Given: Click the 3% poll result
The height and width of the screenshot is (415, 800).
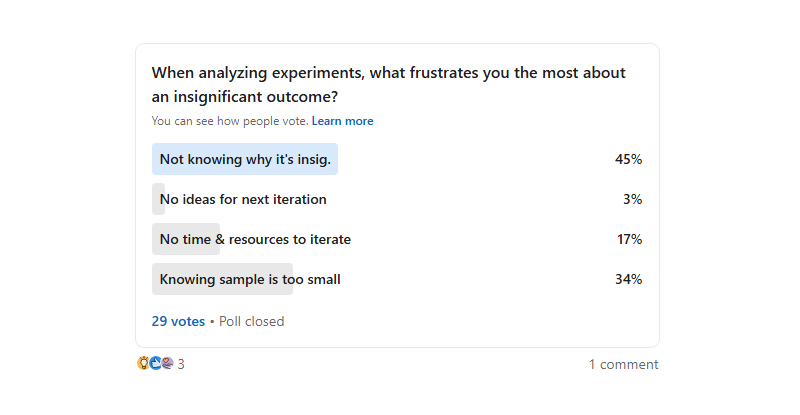Looking at the screenshot, I should 632,199.
